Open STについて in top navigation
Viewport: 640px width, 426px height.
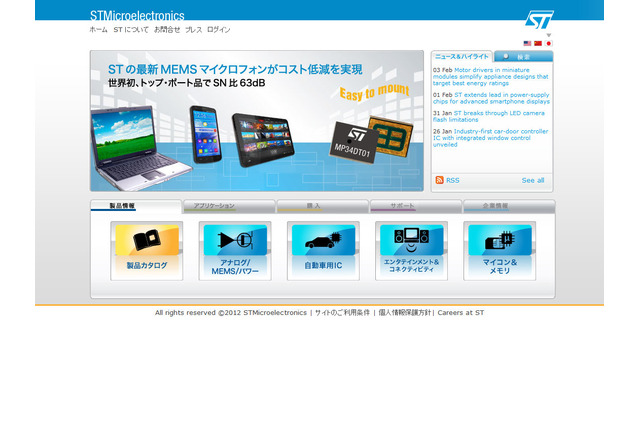tap(131, 30)
